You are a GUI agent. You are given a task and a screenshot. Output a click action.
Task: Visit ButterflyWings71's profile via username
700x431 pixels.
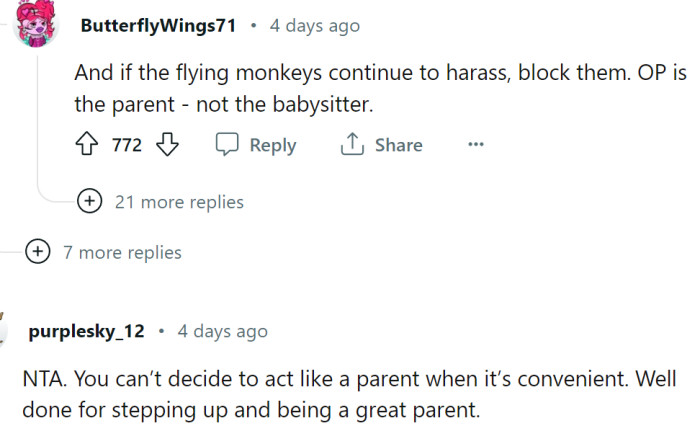point(158,25)
